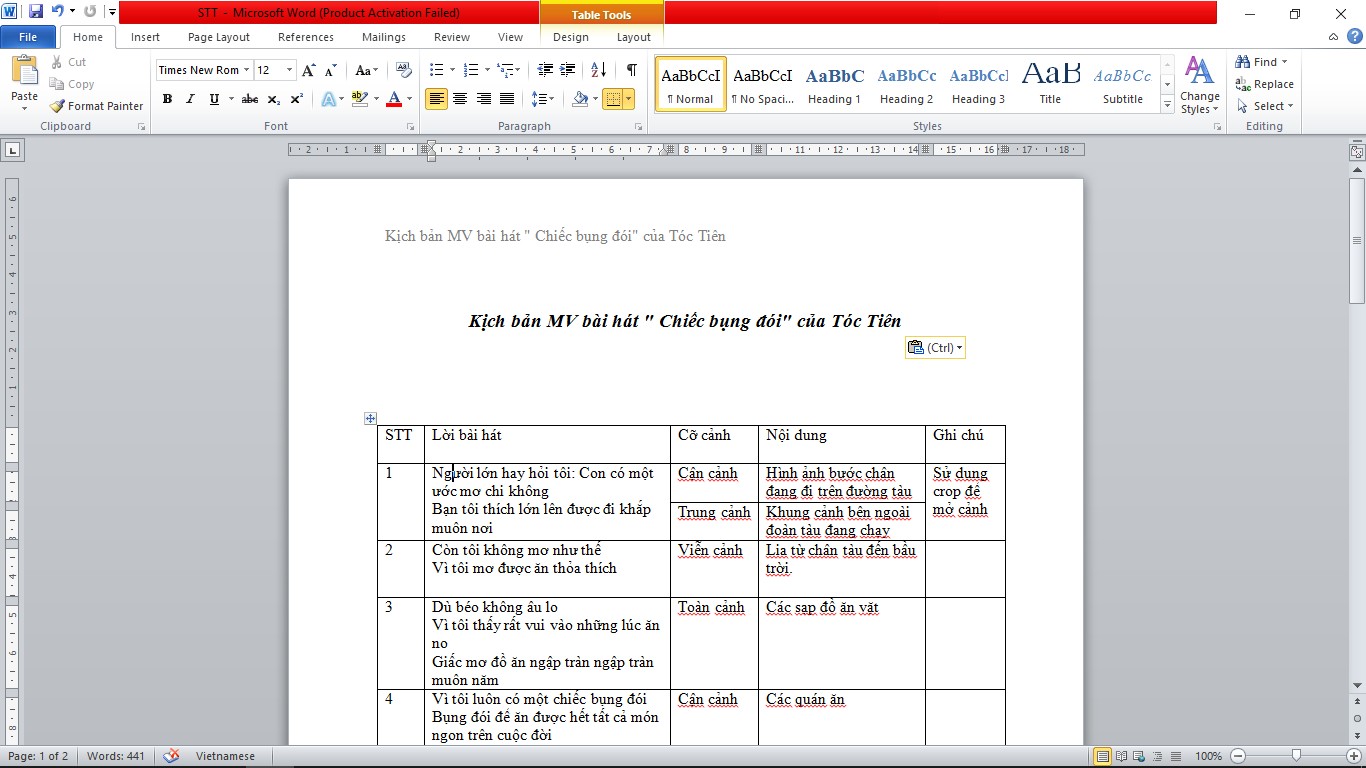Viewport: 1366px width, 768px height.
Task: Enable center alignment
Action: click(460, 99)
